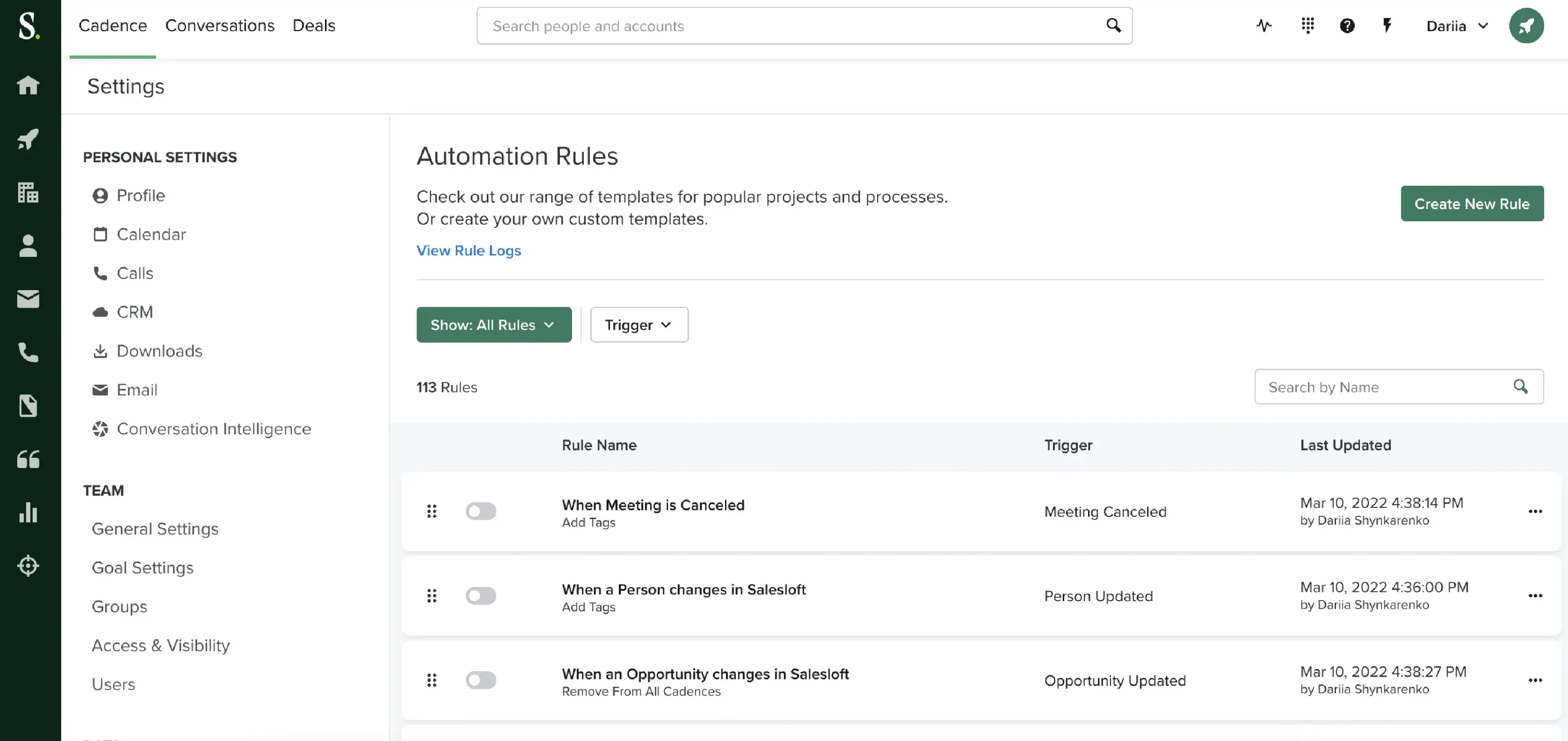Open Accounts building icon in sidebar
Screen dimensions: 1568x741
(28, 193)
